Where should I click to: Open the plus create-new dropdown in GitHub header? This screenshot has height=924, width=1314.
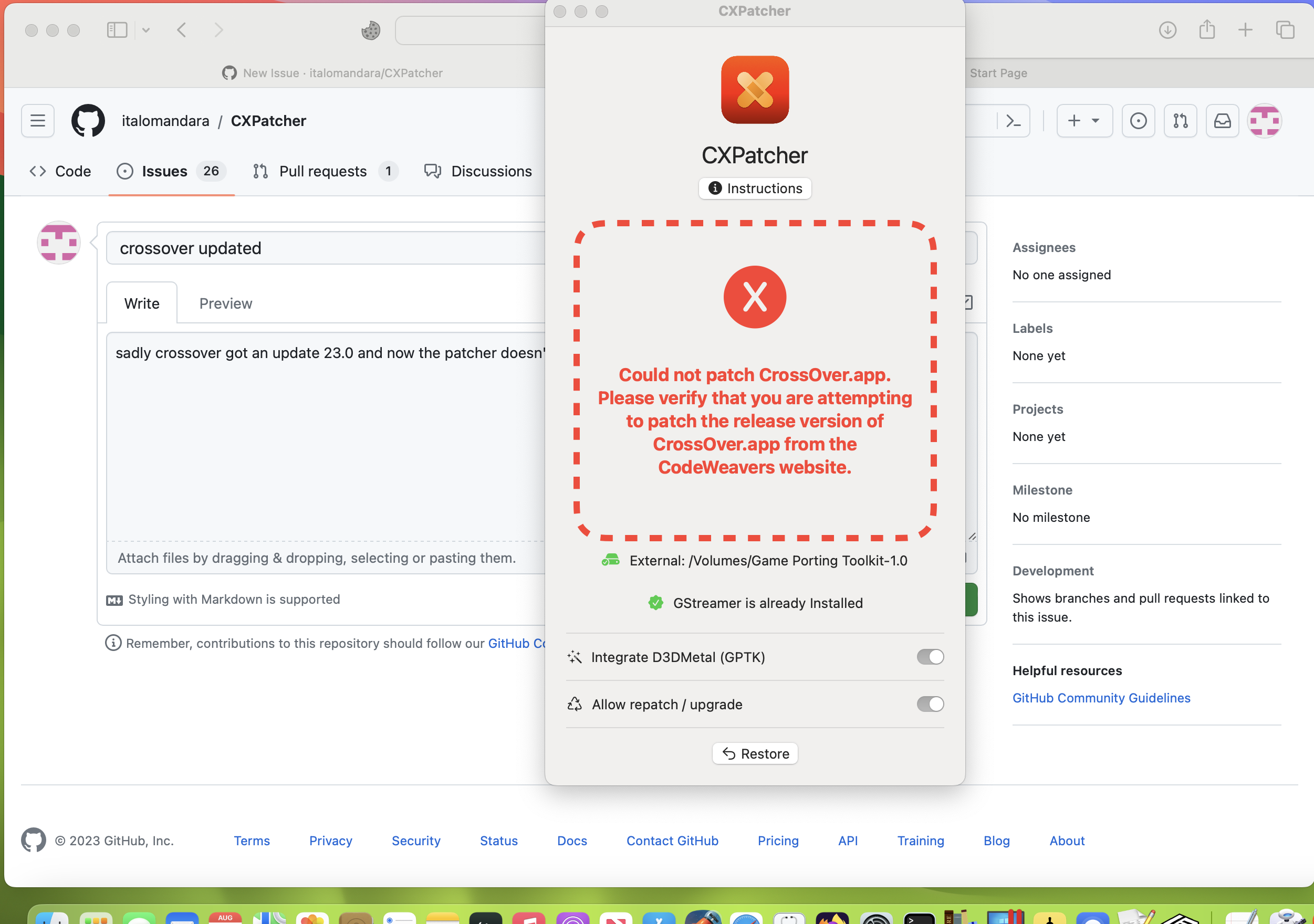pos(1083,121)
